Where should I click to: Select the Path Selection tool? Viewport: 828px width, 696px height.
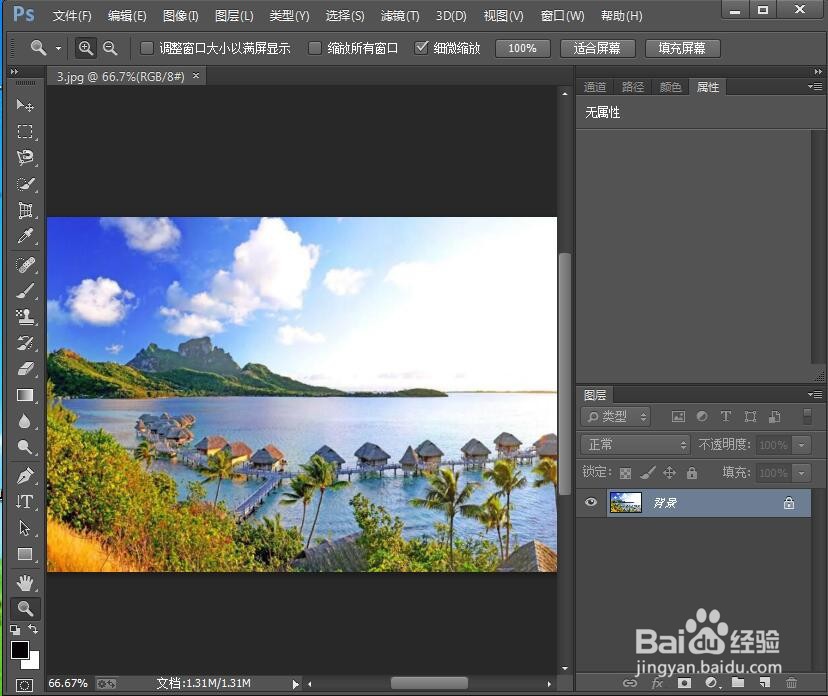[x=25, y=528]
